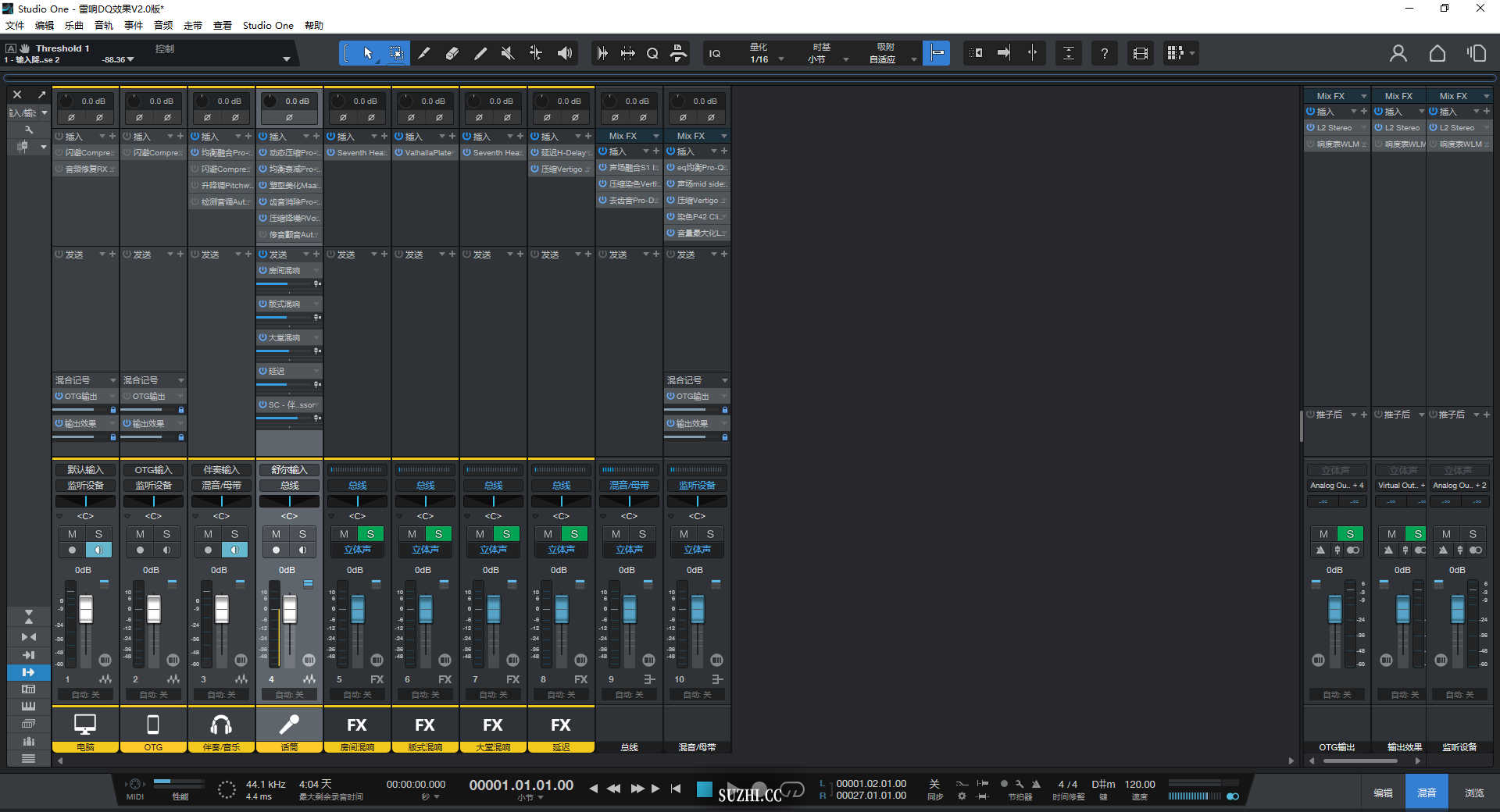Open the 乐曲 menu

point(74,25)
